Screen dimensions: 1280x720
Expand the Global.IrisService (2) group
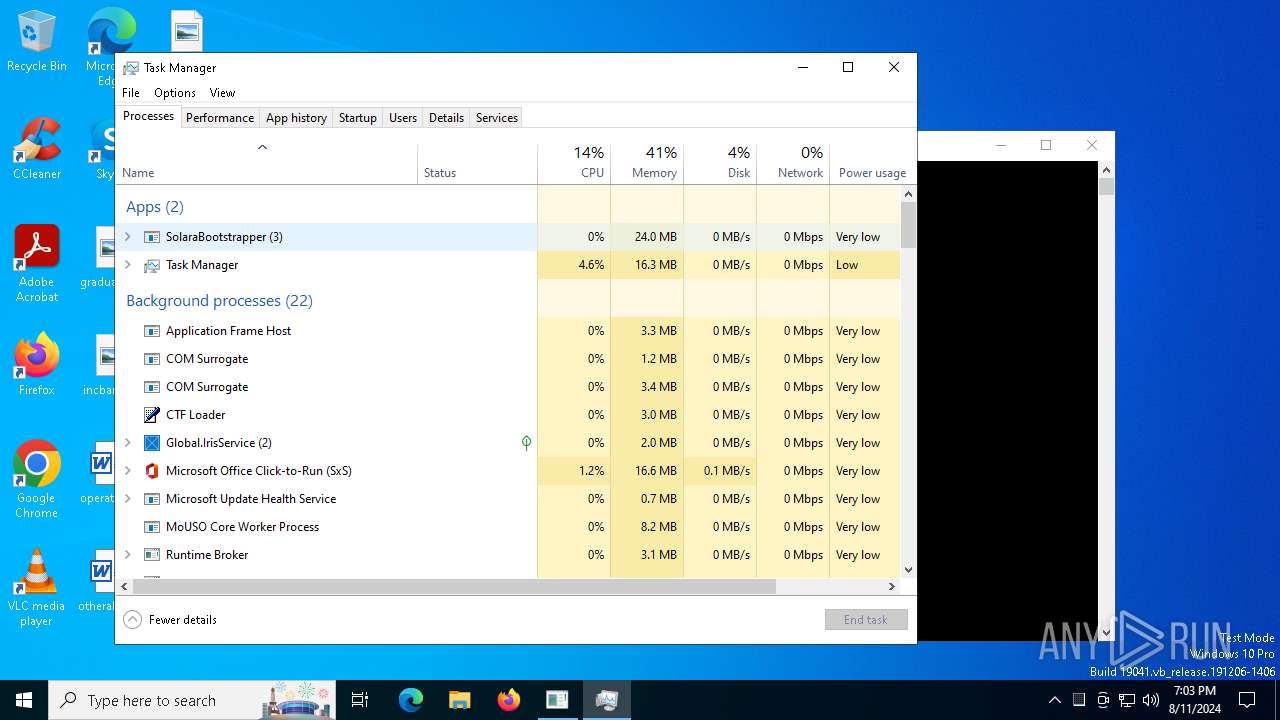(127, 443)
